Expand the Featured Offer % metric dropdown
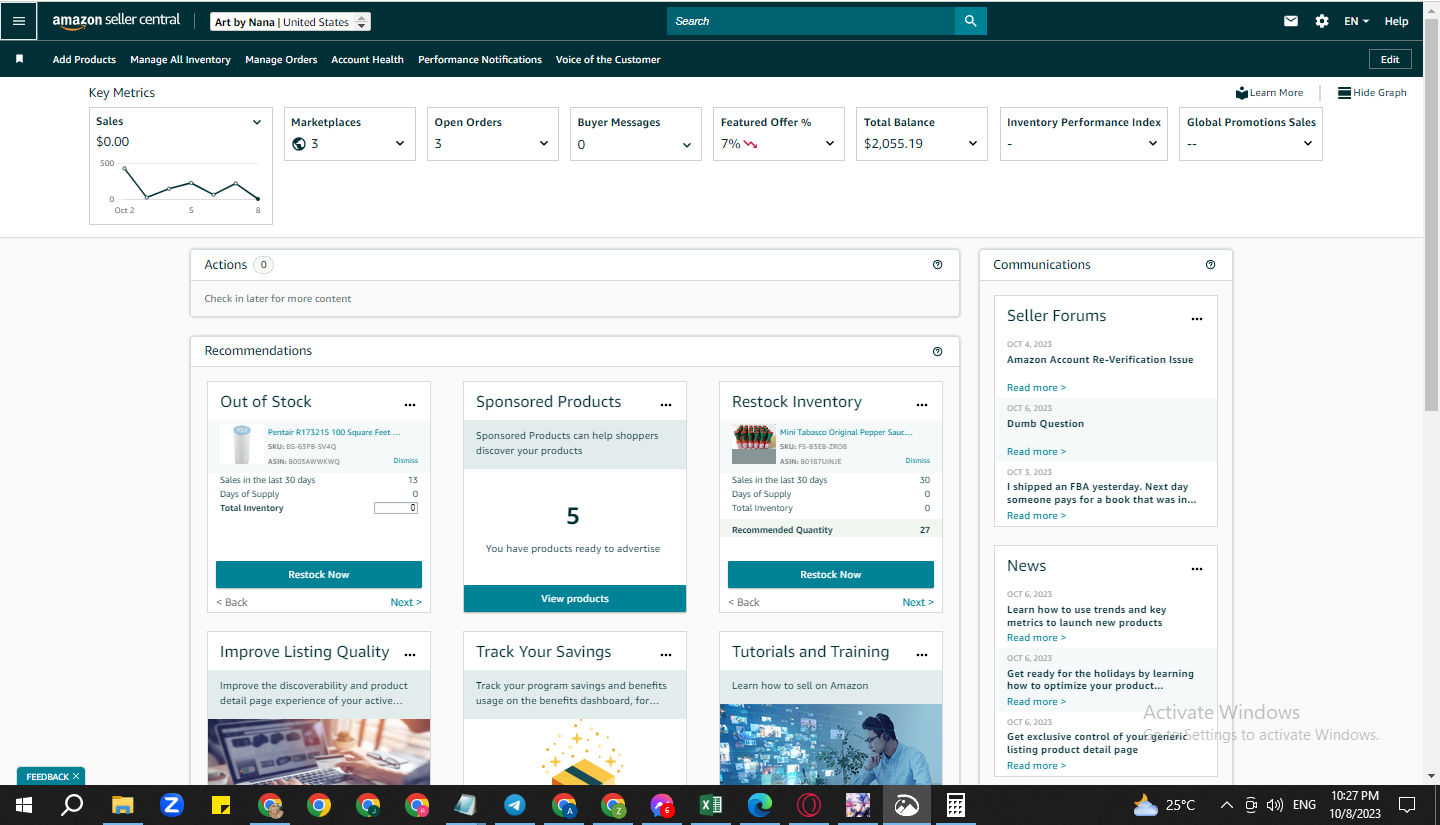The height and width of the screenshot is (825, 1440). coord(830,144)
